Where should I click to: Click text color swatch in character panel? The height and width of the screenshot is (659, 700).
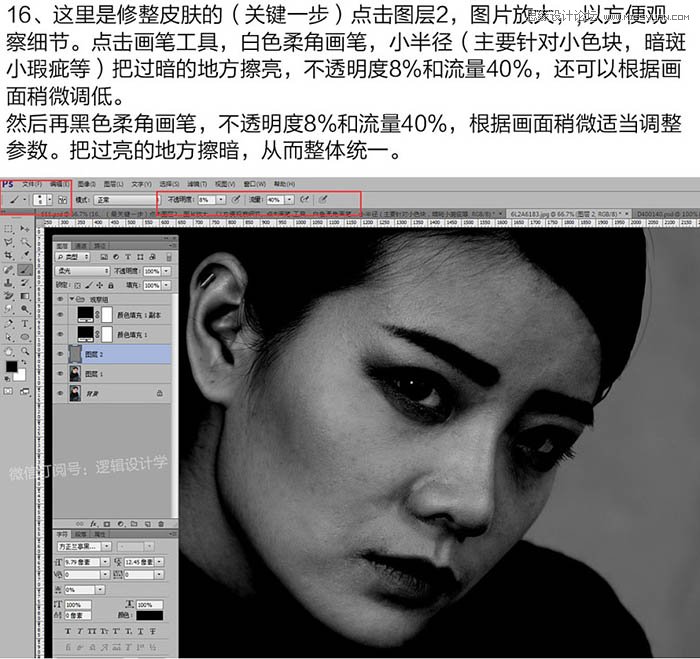149,616
